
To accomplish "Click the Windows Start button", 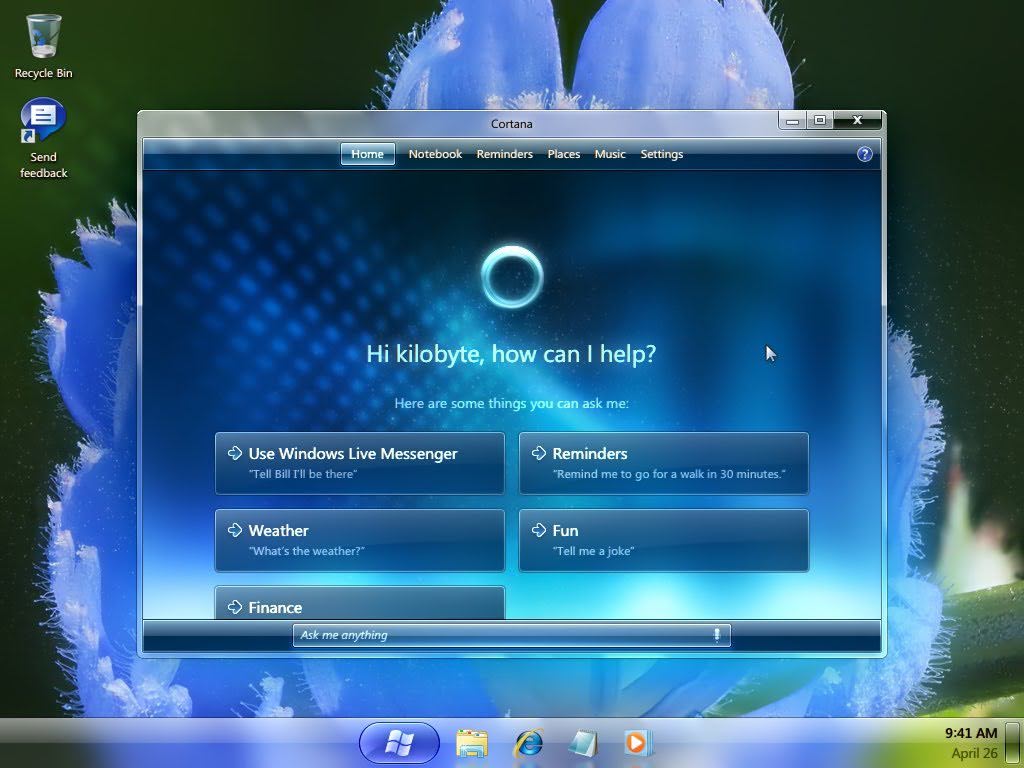I will [399, 743].
